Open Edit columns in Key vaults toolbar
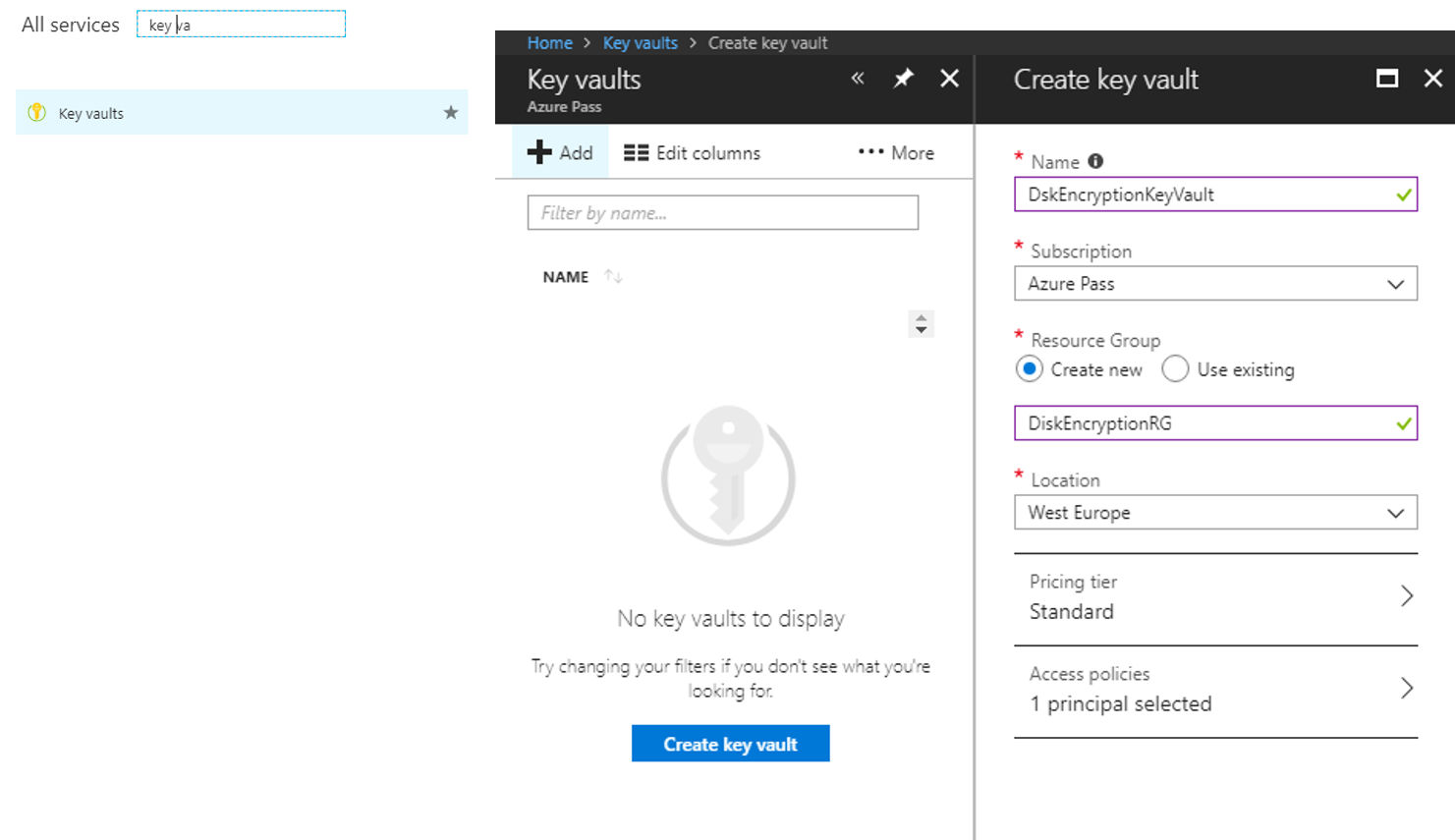This screenshot has height=840, width=1455. 692,152
